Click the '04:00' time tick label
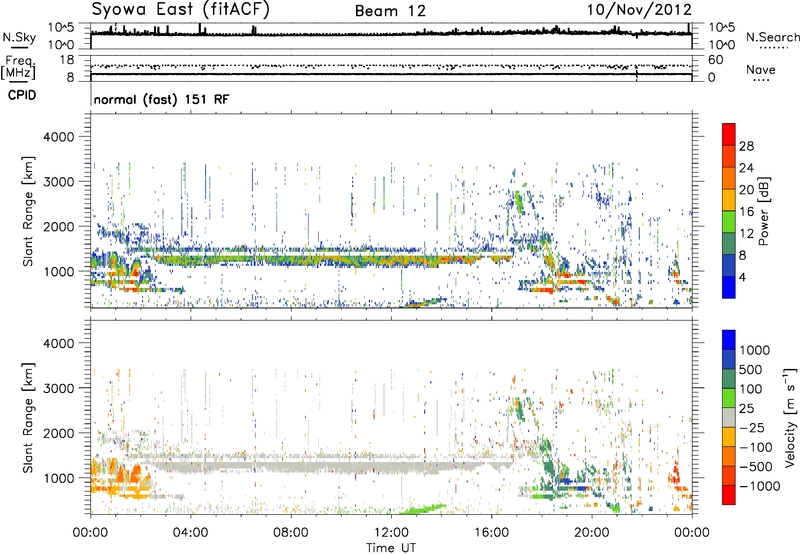 click(190, 533)
